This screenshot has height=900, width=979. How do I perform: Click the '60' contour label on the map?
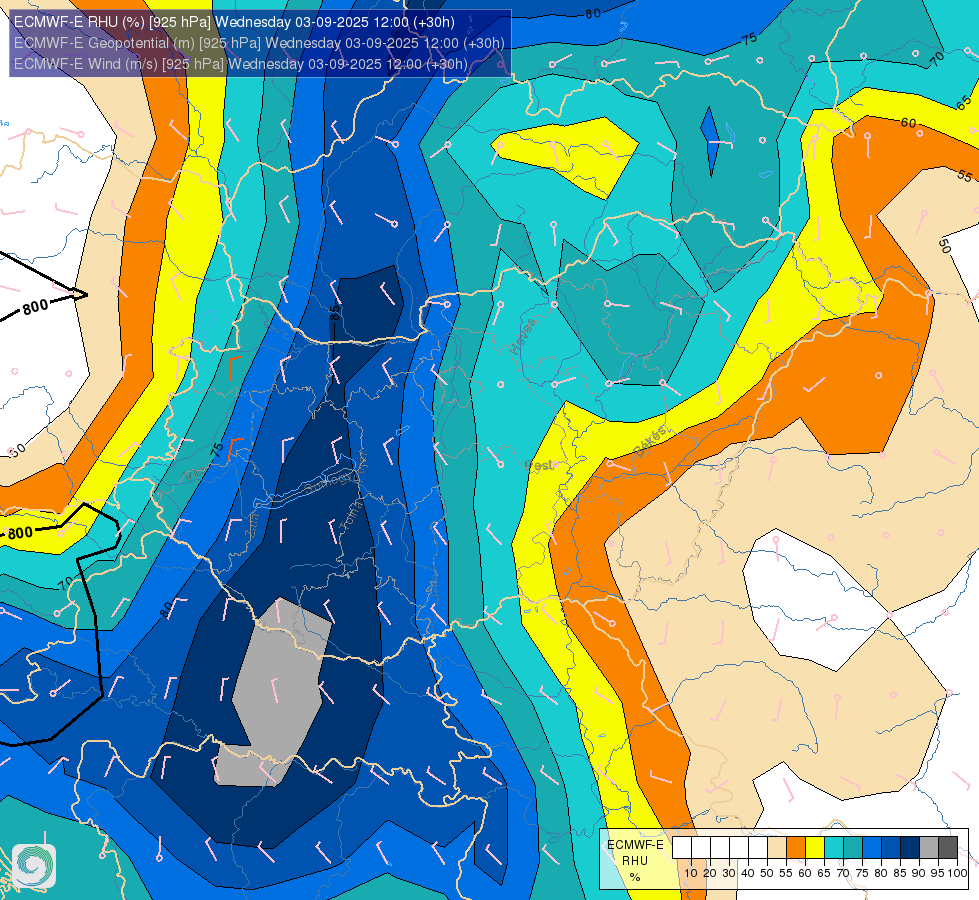[x=908, y=123]
